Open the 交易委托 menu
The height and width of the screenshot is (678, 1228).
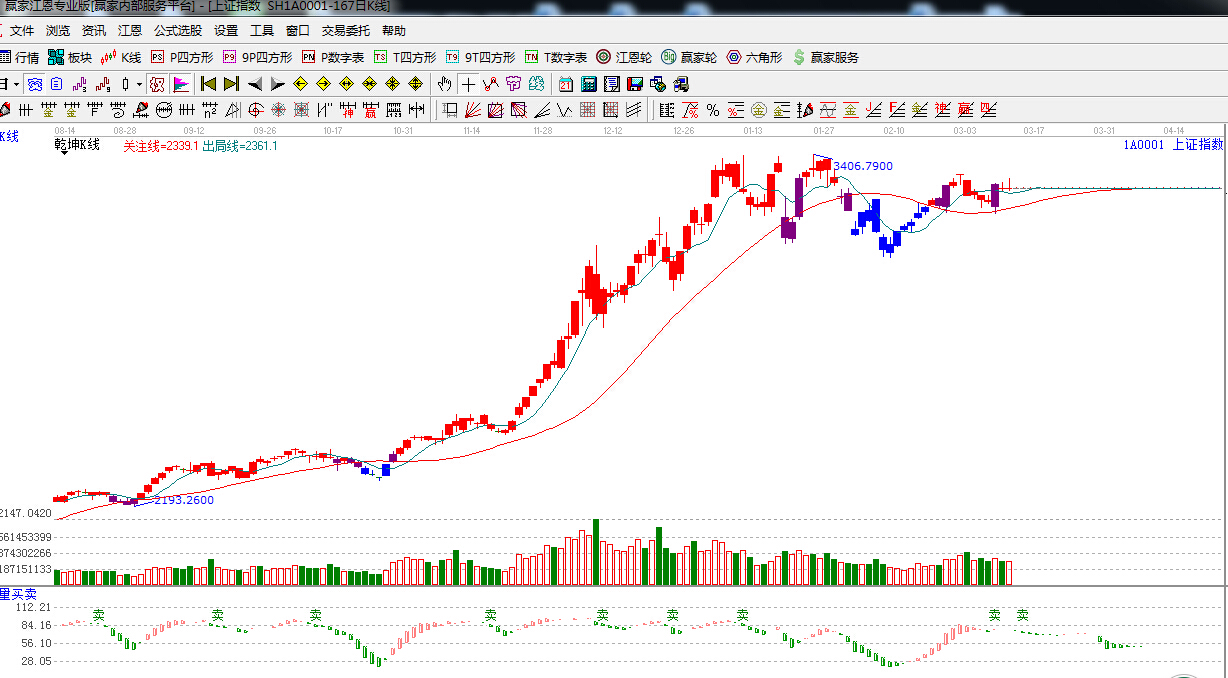point(345,31)
